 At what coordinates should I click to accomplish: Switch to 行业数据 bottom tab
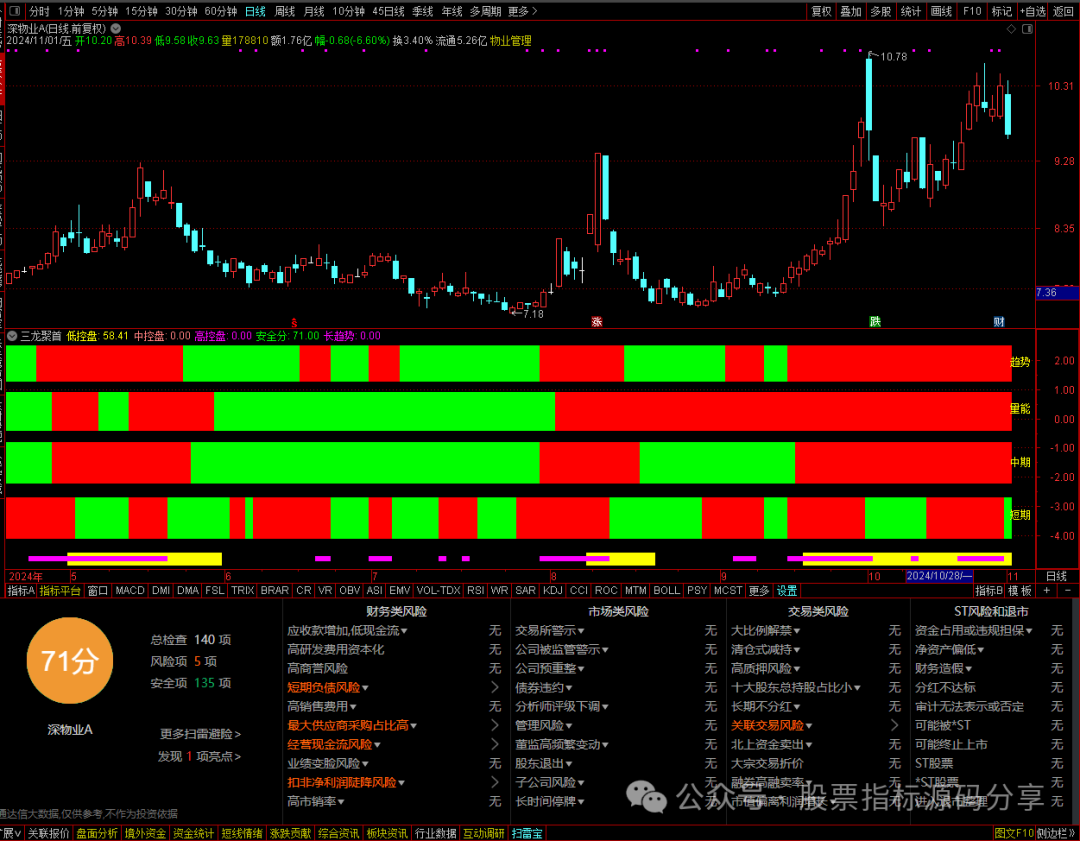tap(435, 833)
